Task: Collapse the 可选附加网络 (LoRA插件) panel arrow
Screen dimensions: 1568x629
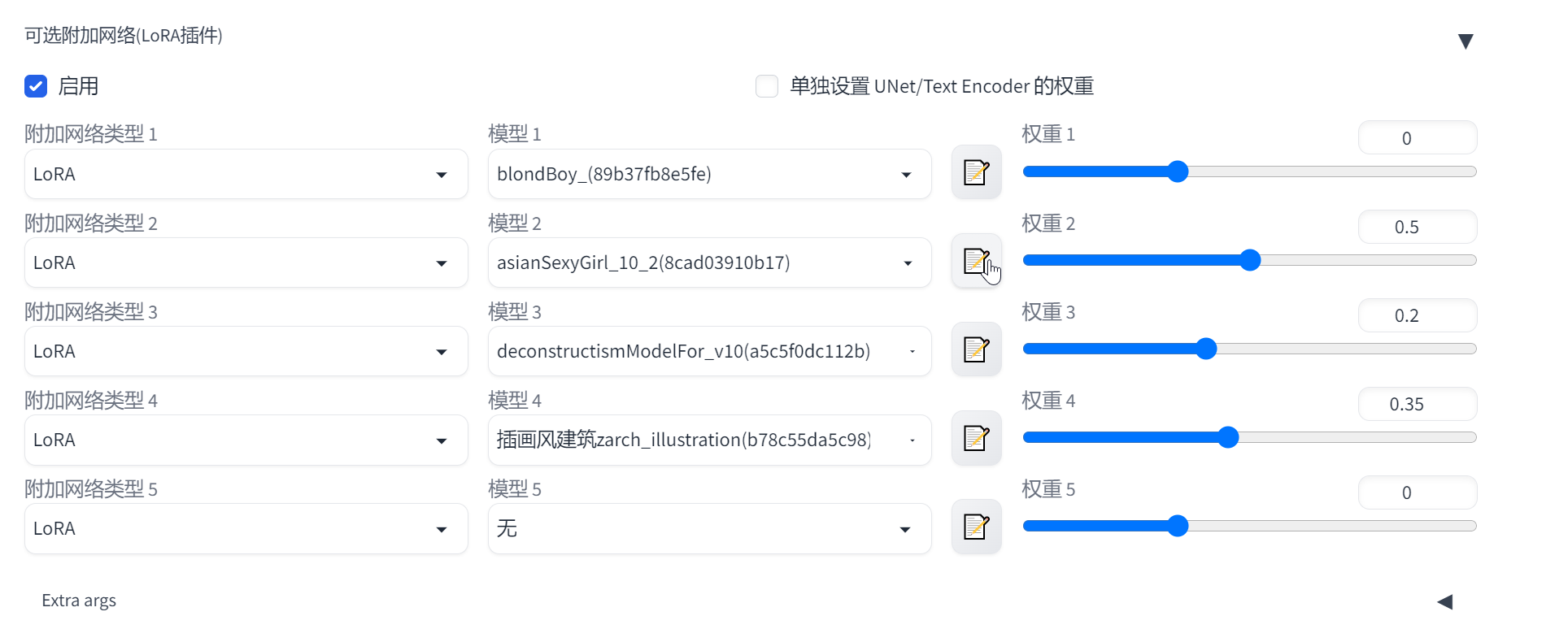Action: click(1466, 41)
